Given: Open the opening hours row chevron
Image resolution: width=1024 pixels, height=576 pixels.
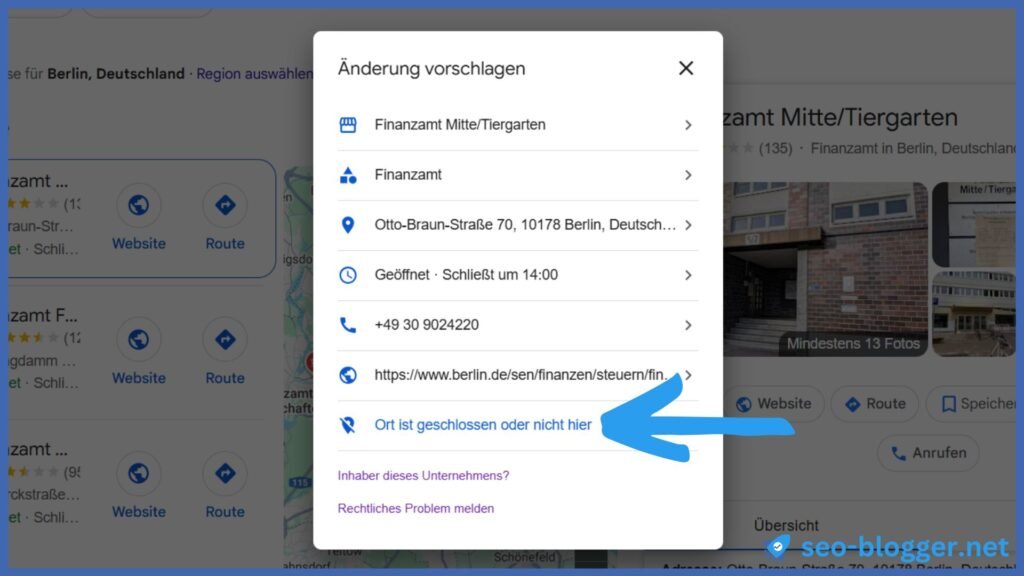Looking at the screenshot, I should click(x=688, y=275).
